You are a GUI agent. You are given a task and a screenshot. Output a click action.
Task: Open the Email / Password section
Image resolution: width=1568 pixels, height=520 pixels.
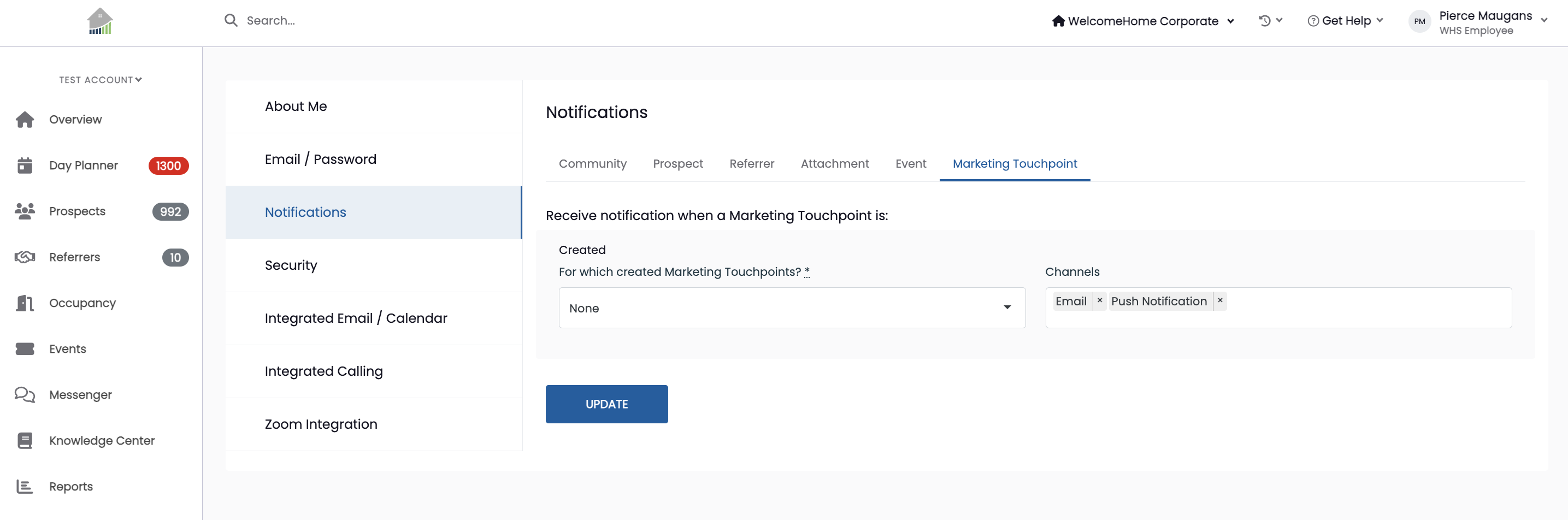point(374,159)
